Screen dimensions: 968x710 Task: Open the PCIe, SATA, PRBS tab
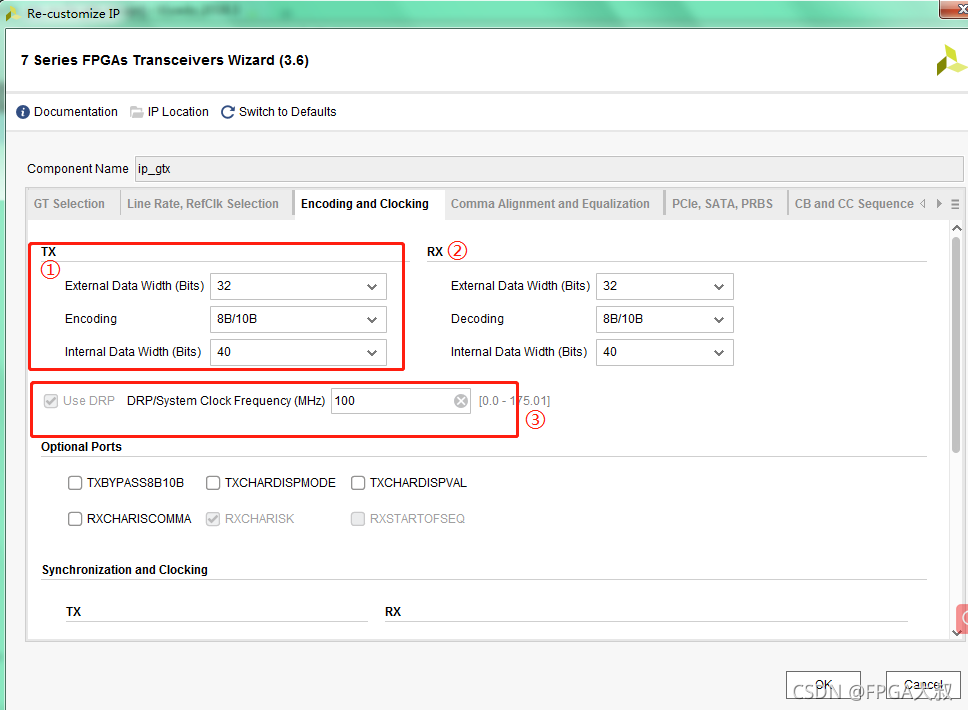tap(722, 204)
